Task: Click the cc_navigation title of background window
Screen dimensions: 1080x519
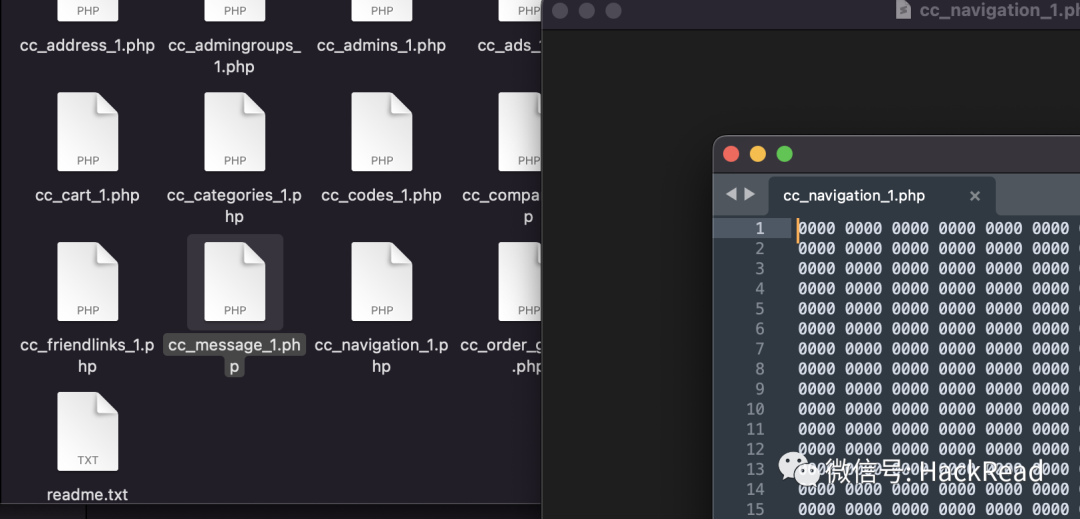Action: coord(999,10)
